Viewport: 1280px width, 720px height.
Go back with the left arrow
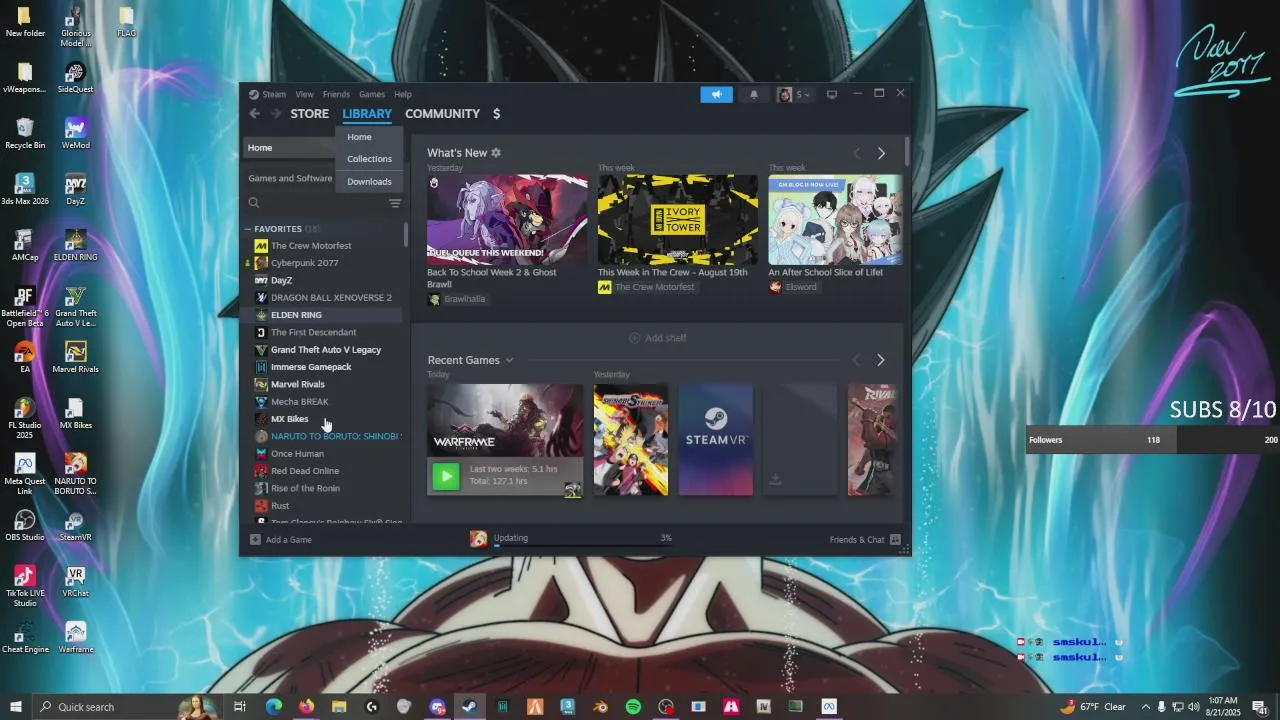[x=255, y=114]
